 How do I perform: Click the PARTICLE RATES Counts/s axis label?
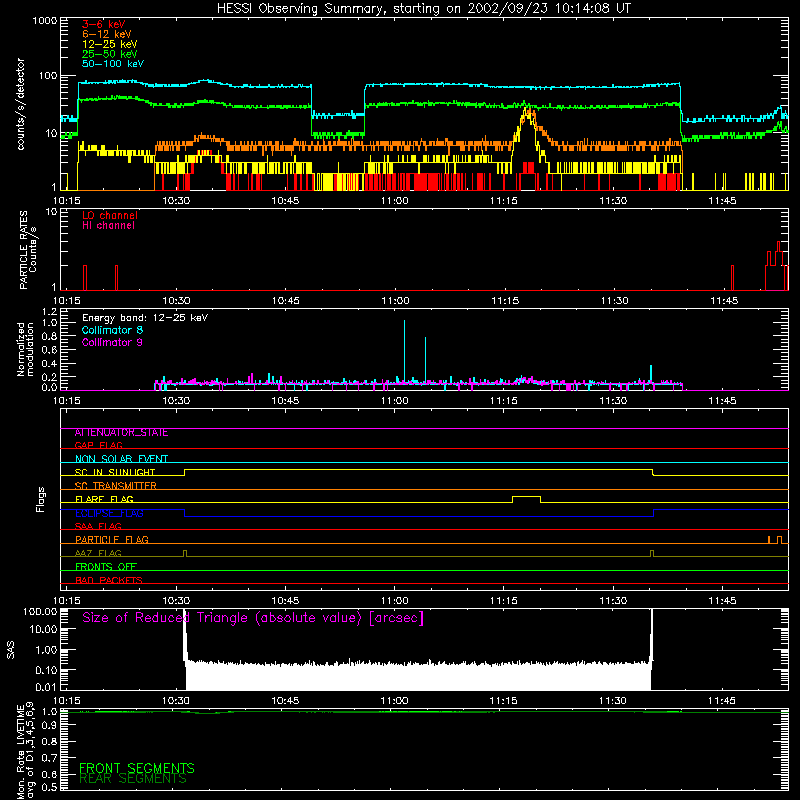point(28,250)
